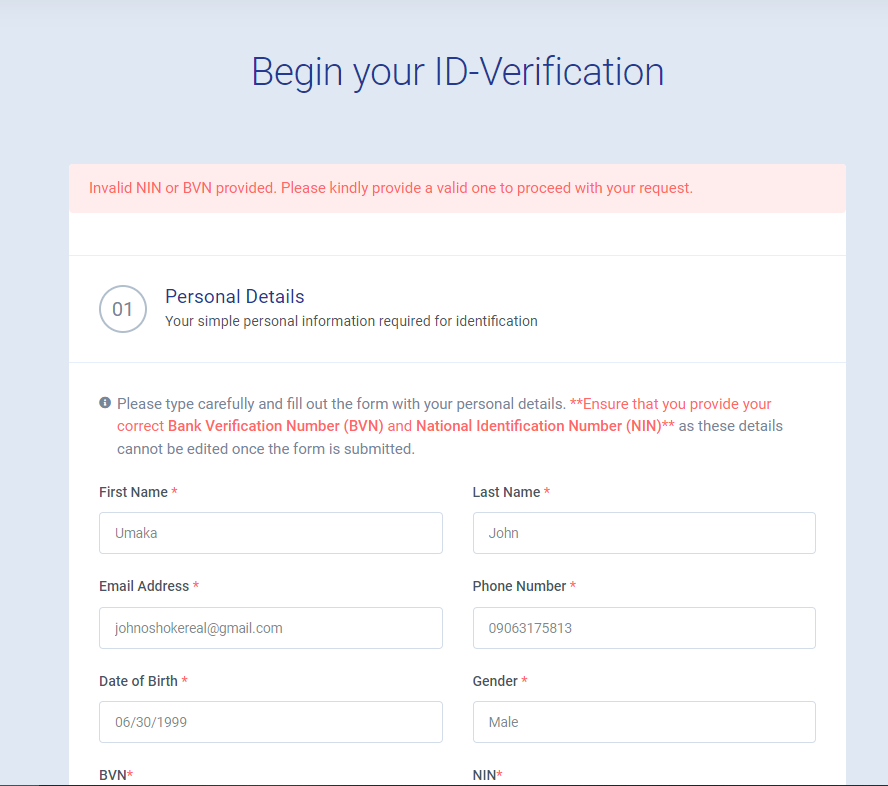Click the First Name label
This screenshot has width=888, height=786.
tap(133, 492)
